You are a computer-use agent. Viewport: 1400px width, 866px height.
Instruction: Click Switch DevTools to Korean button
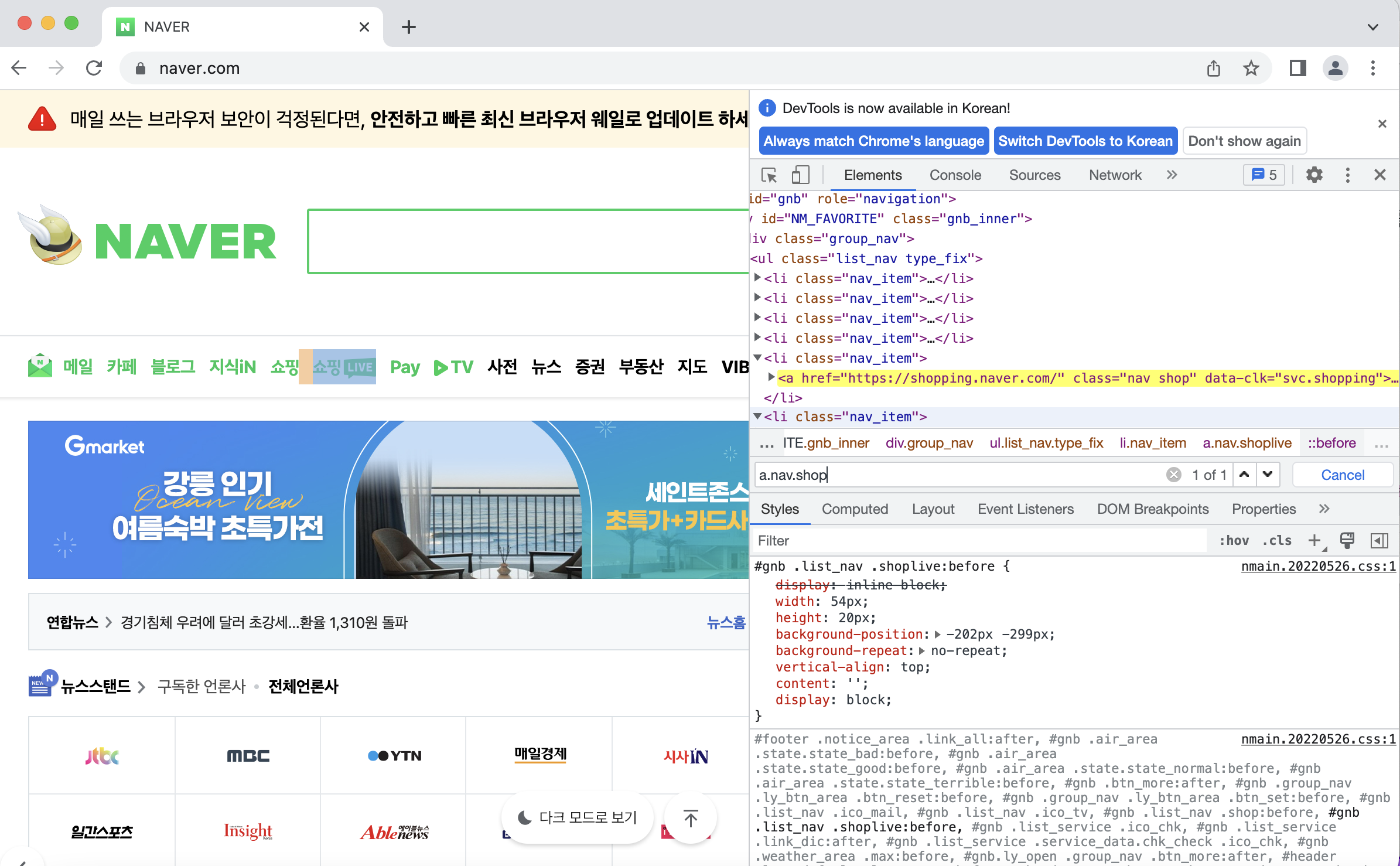click(x=1085, y=141)
